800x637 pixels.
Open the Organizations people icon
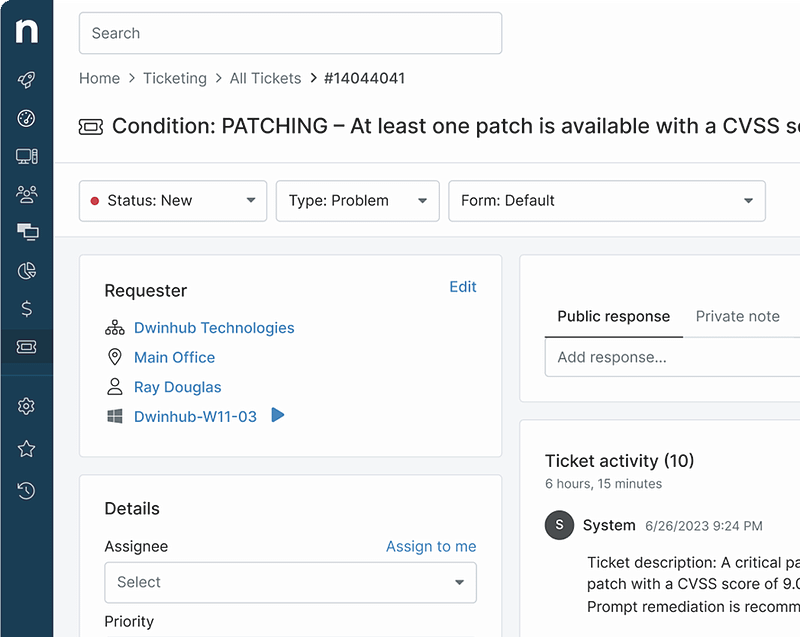coord(26,194)
